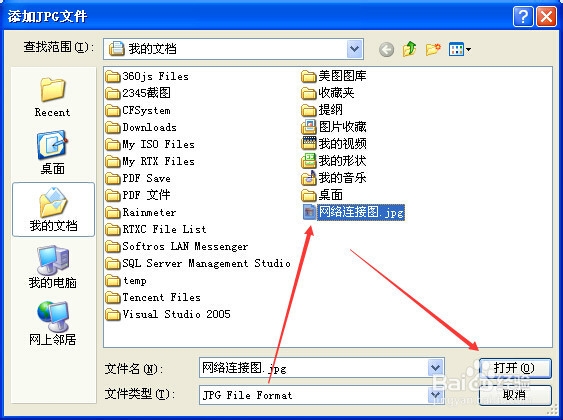This screenshot has height=420, width=563.
Task: Click inside the 文件名 input field
Action: pyautogui.click(x=313, y=368)
